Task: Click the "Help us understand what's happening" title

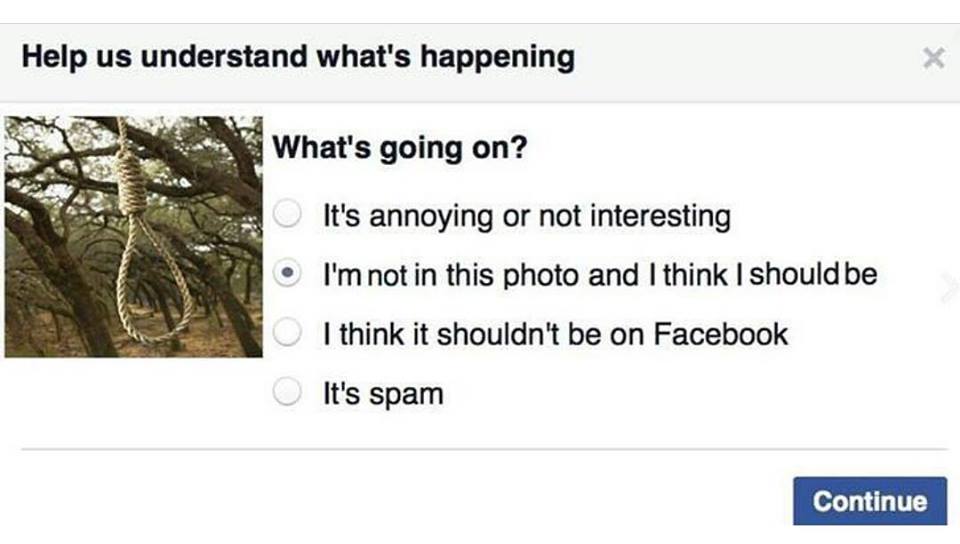Action: pyautogui.click(x=298, y=57)
